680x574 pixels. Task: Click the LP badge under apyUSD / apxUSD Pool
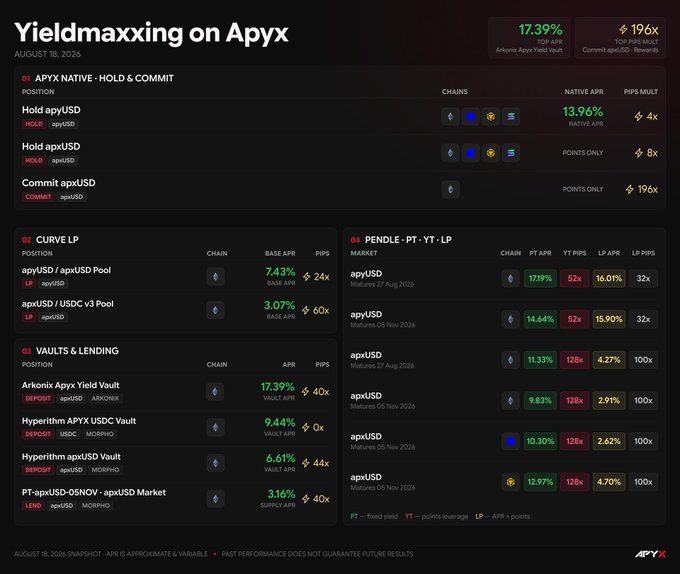point(29,284)
